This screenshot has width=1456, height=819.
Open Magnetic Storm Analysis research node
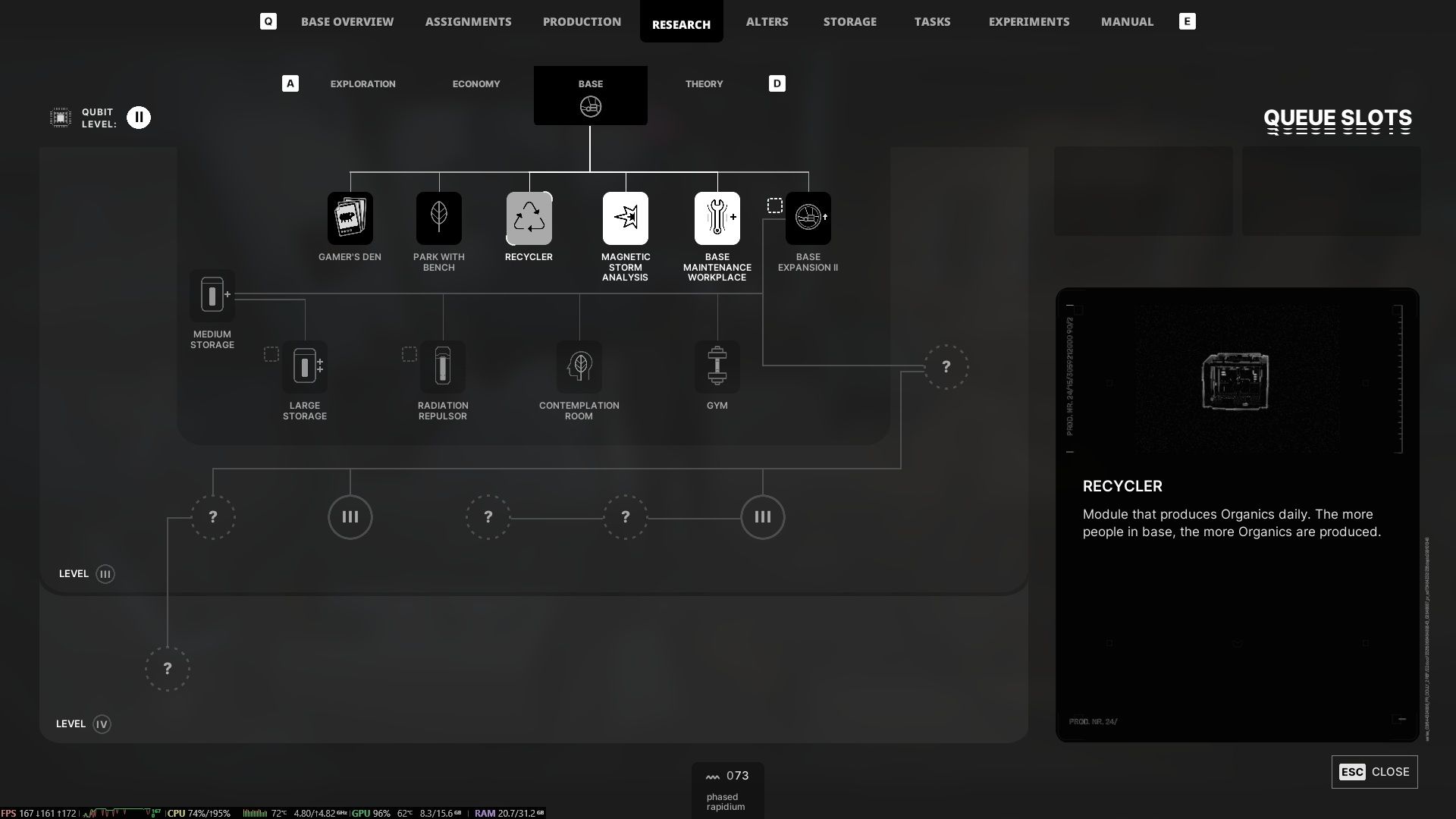click(625, 218)
